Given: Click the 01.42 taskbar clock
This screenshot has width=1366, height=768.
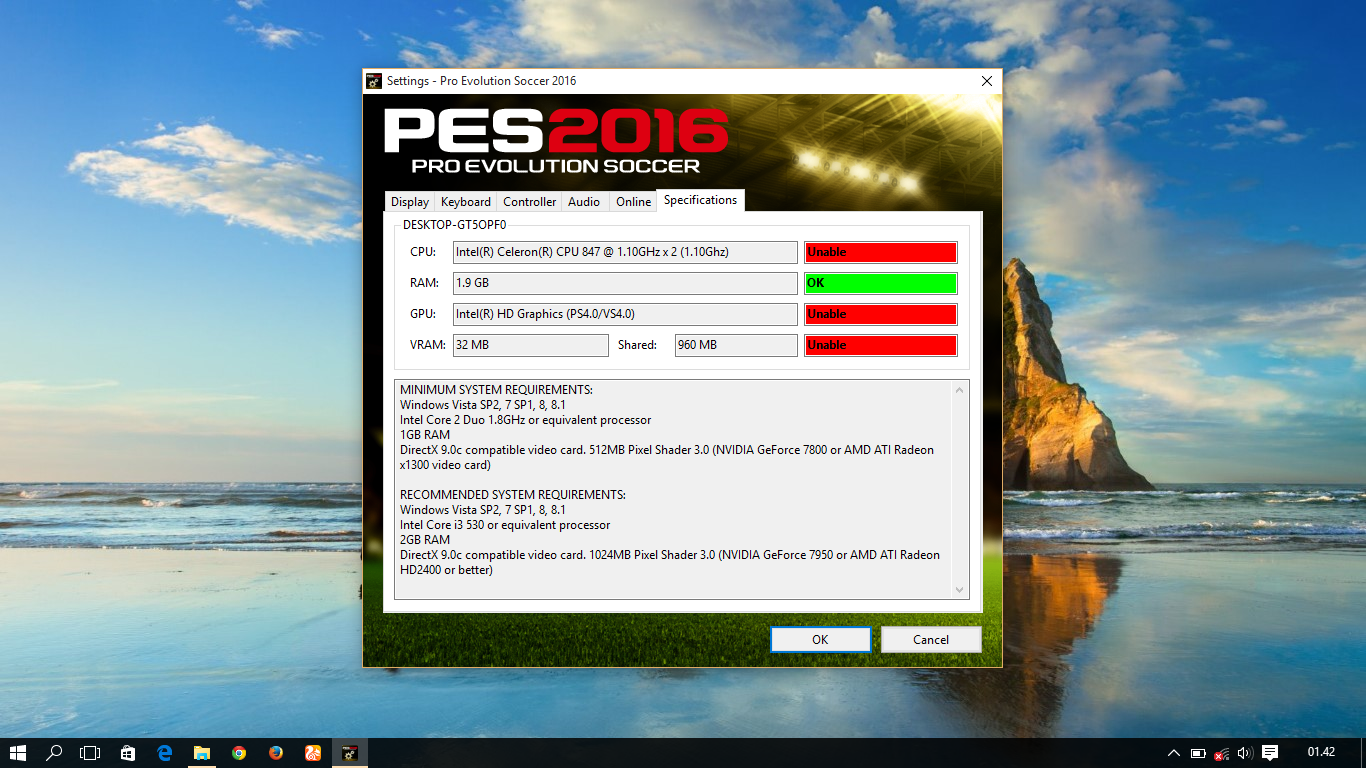Looking at the screenshot, I should 1321,752.
